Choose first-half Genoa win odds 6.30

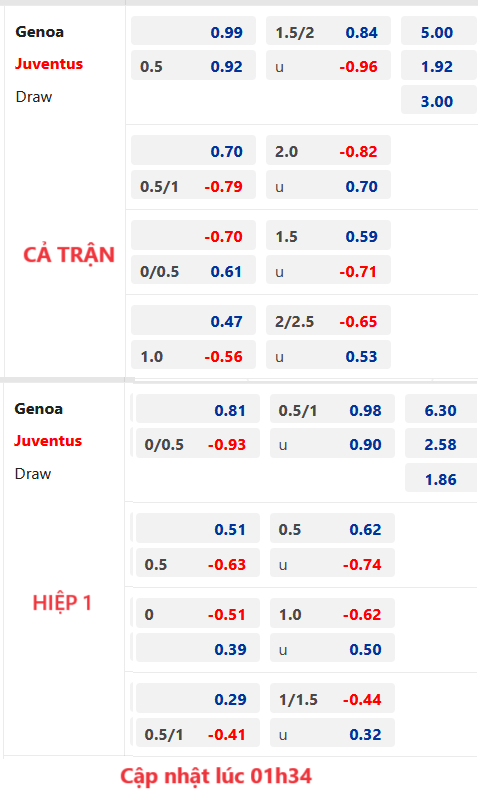point(441,410)
